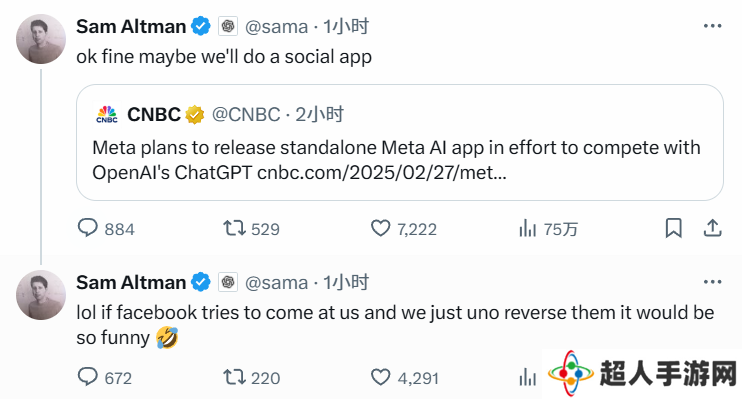This screenshot has width=742, height=399.
Task: Open Sam Altman's avatar on second tweet
Action: (41, 295)
